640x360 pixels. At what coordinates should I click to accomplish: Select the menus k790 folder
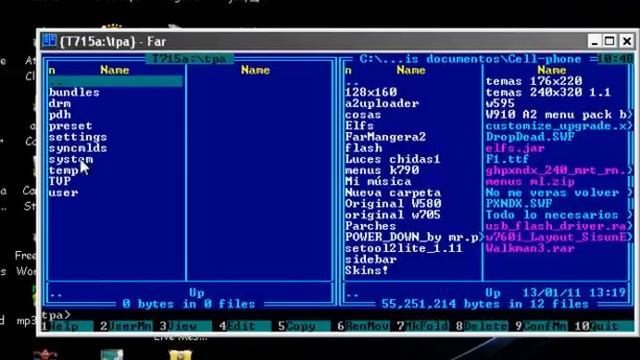click(382, 170)
